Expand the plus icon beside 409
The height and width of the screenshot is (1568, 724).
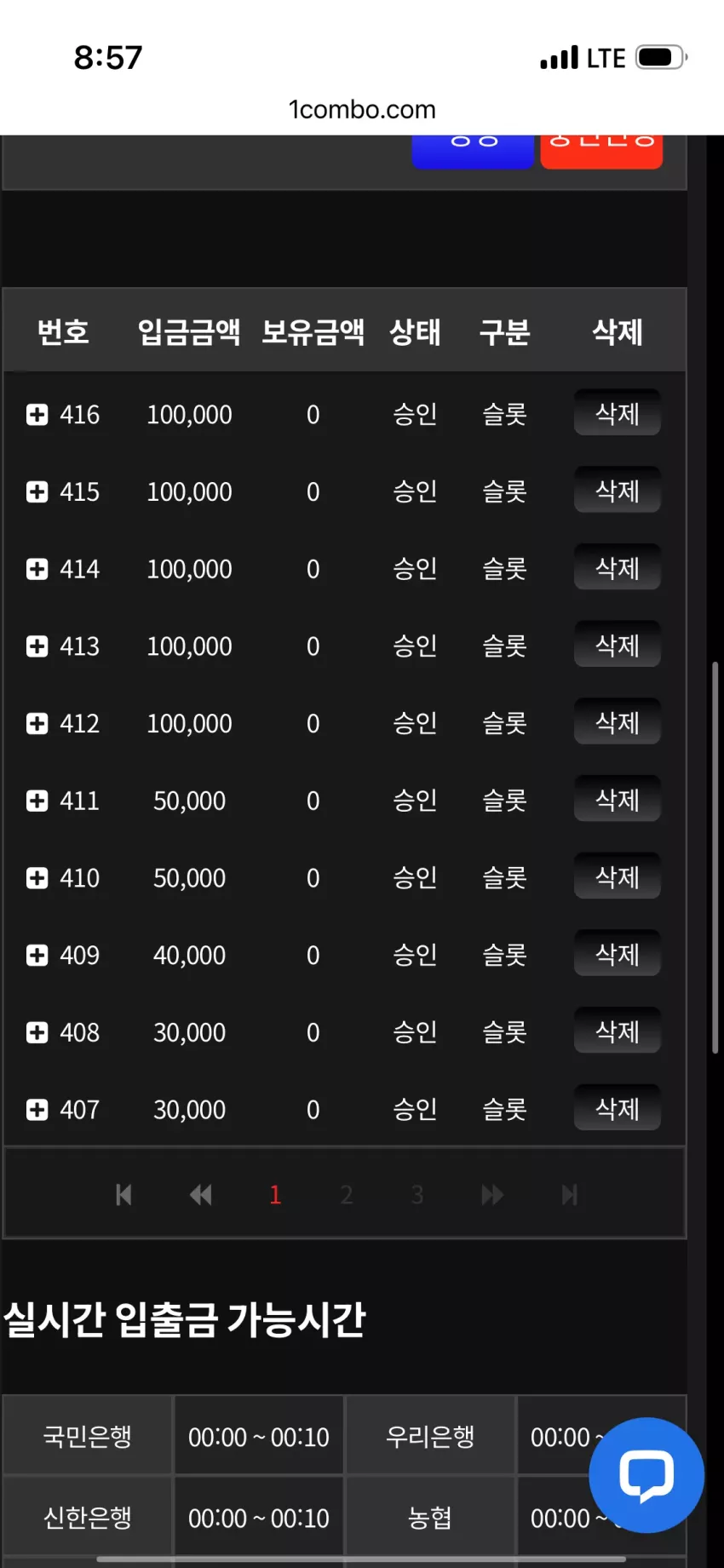(37, 956)
